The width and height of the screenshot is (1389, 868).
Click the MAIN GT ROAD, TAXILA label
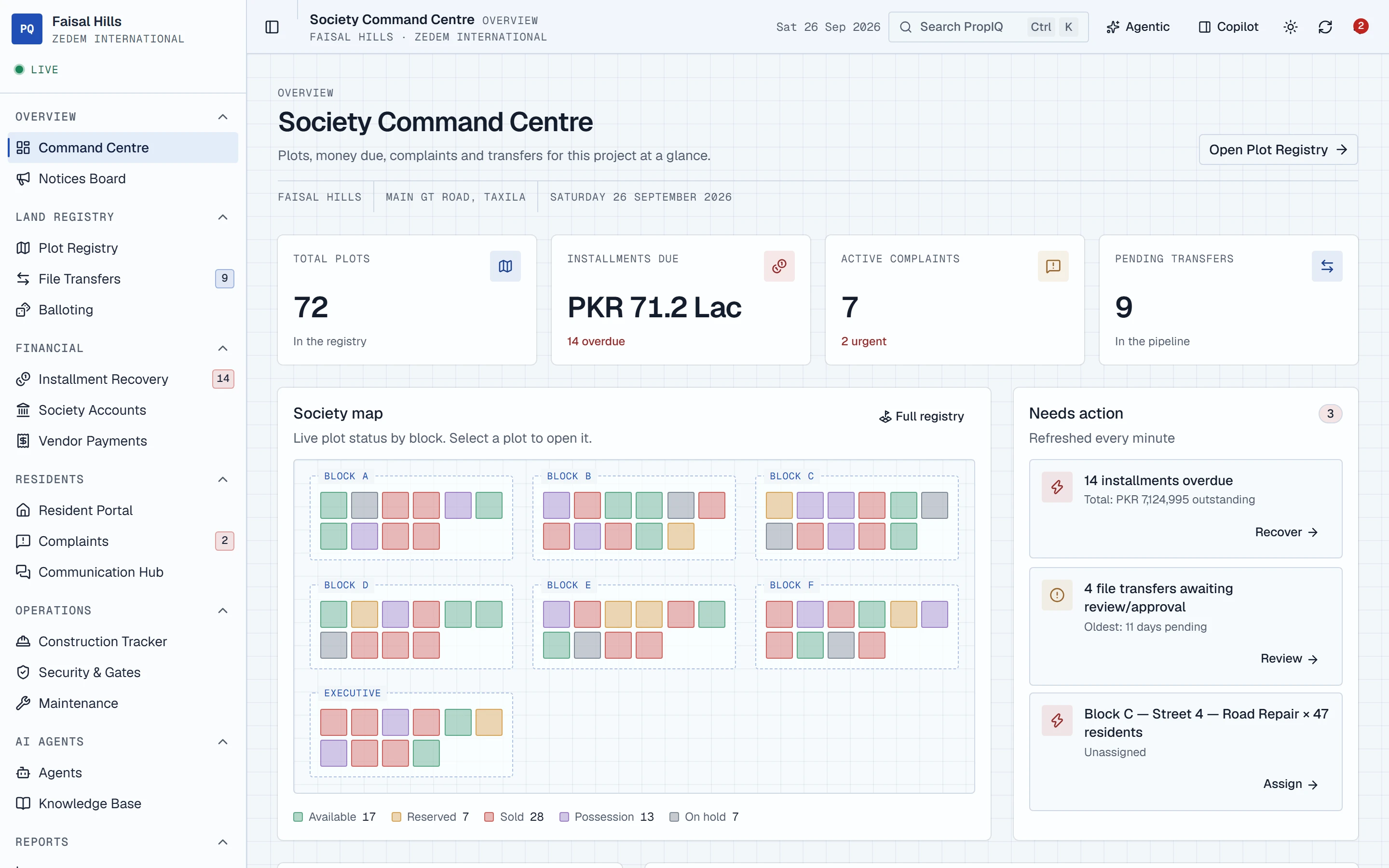click(456, 197)
